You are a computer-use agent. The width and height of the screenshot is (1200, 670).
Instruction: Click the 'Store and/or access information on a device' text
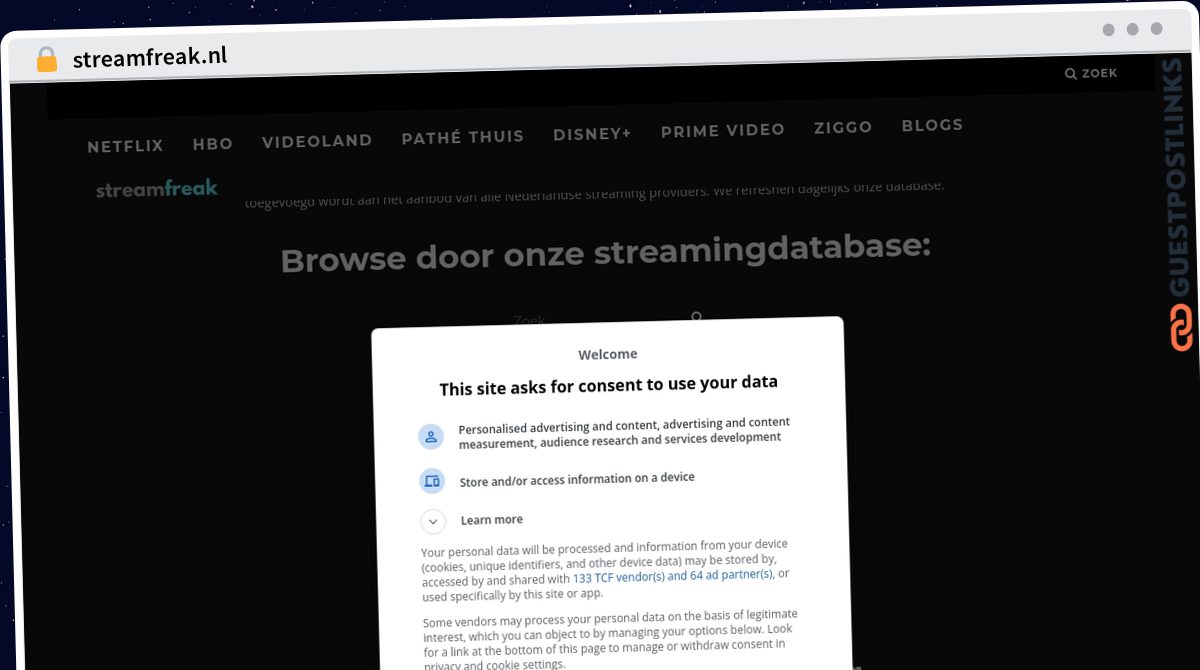pos(577,480)
